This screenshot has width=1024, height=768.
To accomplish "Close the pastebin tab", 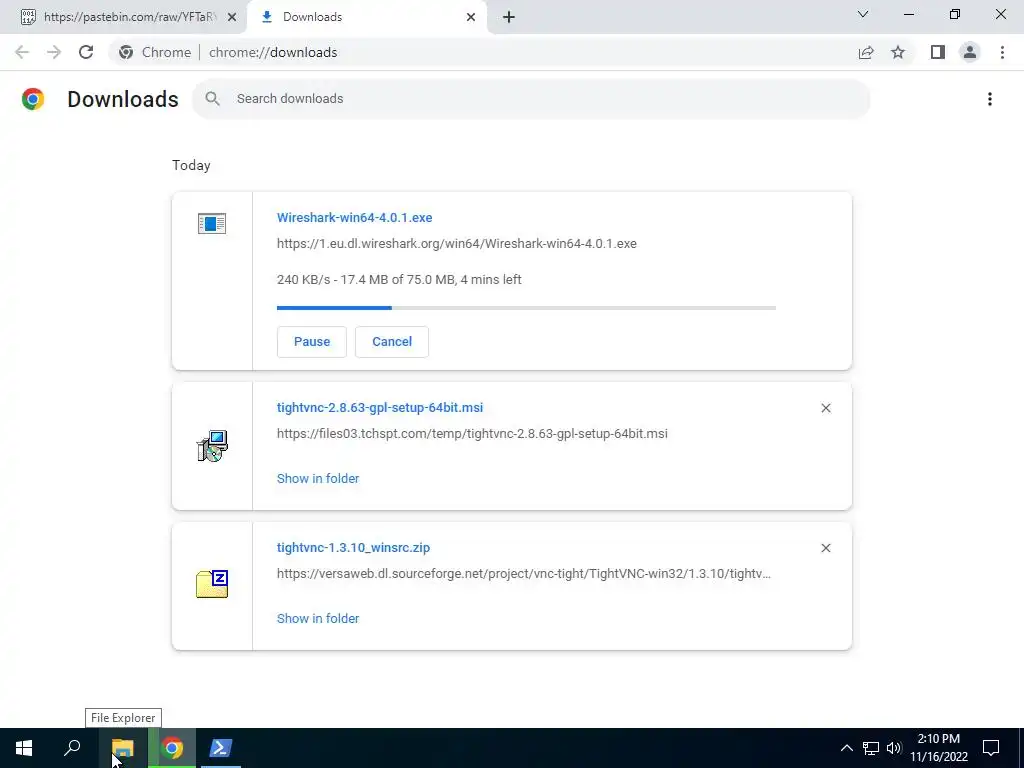I will (x=232, y=17).
